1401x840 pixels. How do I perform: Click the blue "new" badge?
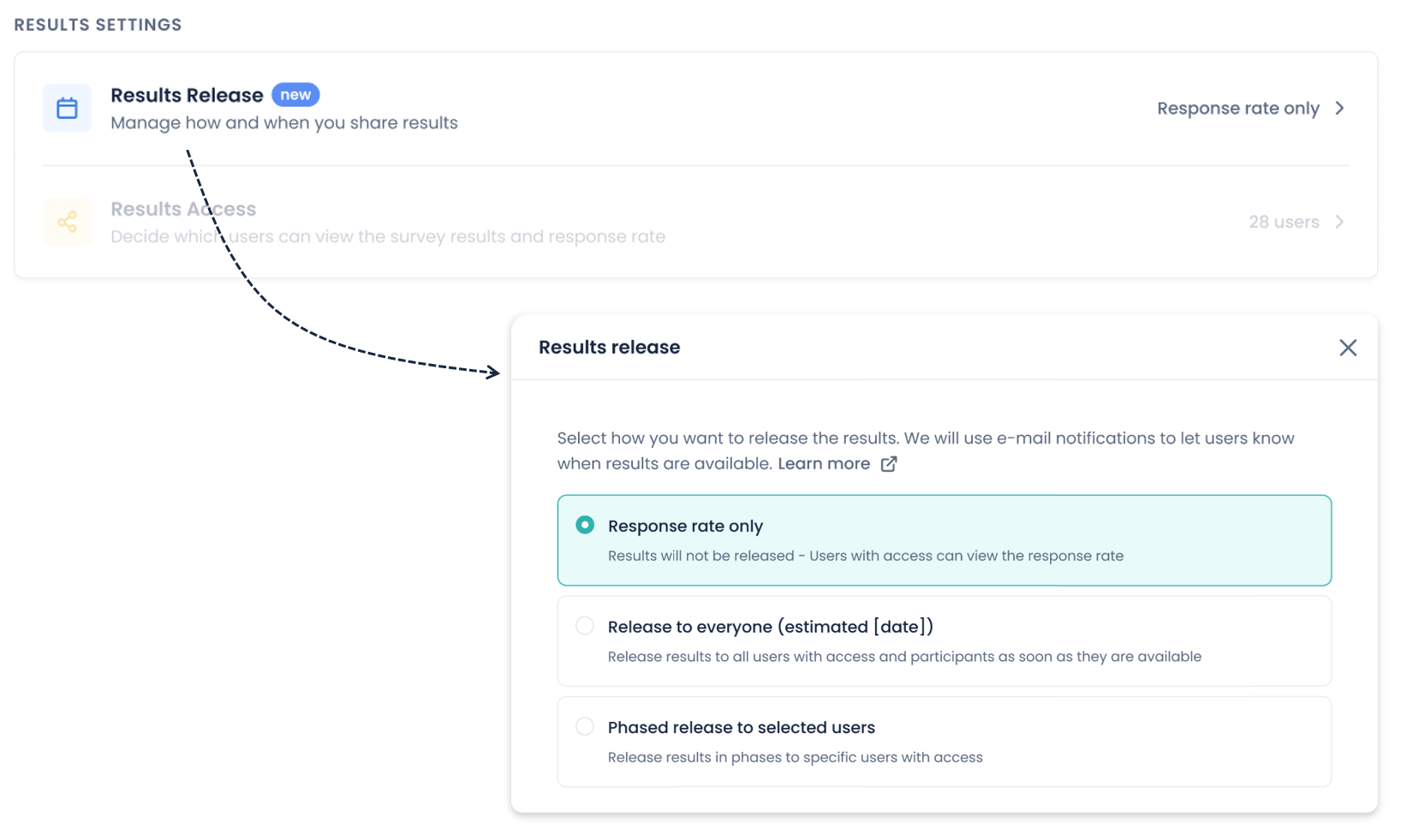tap(295, 95)
